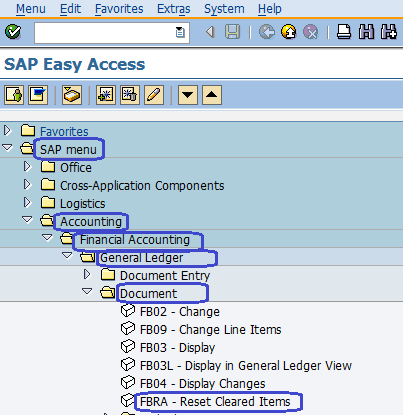Screen dimensions: 404x415
Task: Click the Add to Favorites icon
Action: click(106, 95)
